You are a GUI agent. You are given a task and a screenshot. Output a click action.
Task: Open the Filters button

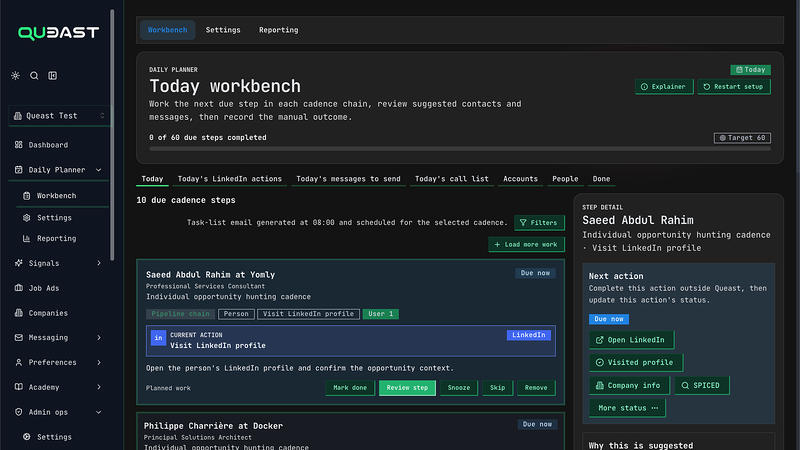point(539,223)
